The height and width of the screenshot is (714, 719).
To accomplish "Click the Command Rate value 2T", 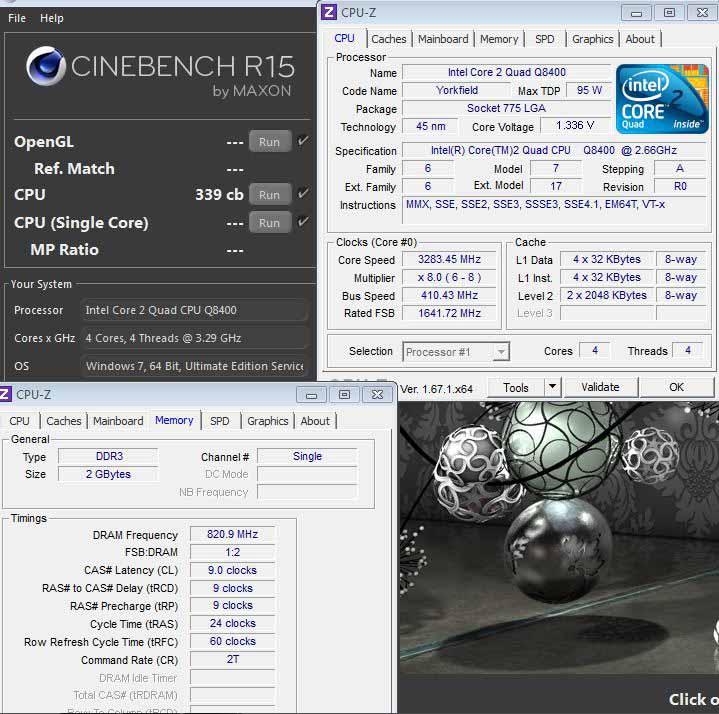I will coord(232,659).
